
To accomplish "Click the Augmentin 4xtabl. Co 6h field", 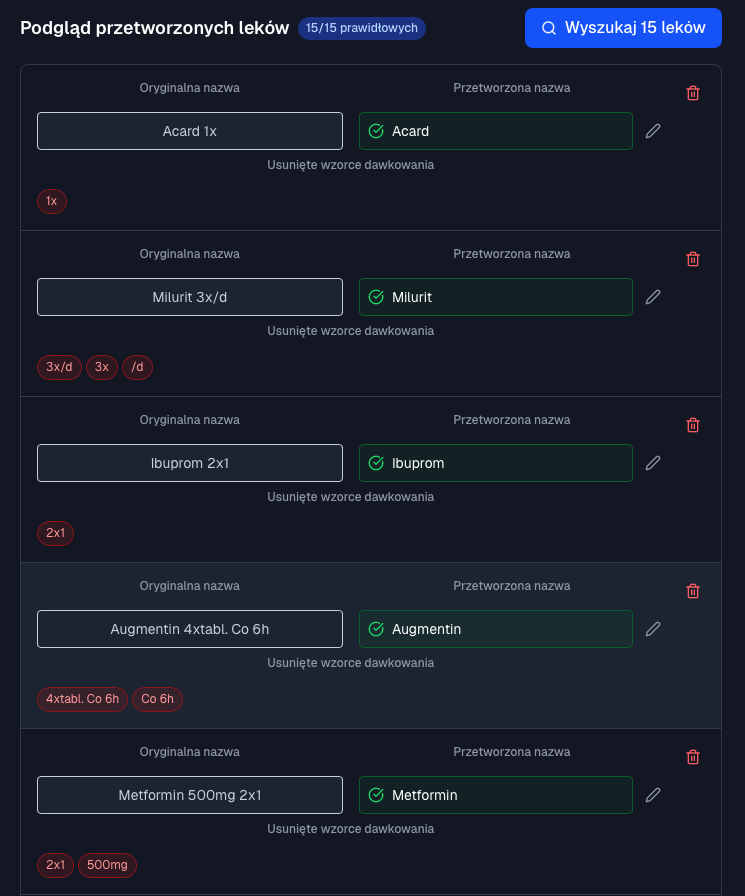I will (190, 629).
